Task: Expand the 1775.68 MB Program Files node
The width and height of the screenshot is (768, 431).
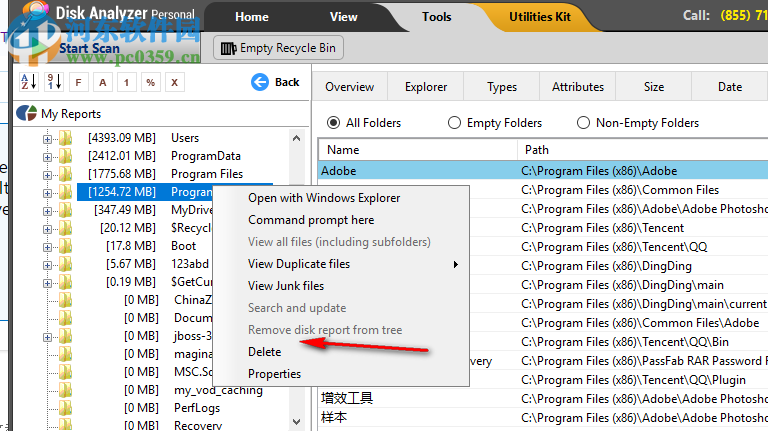Action: point(48,175)
